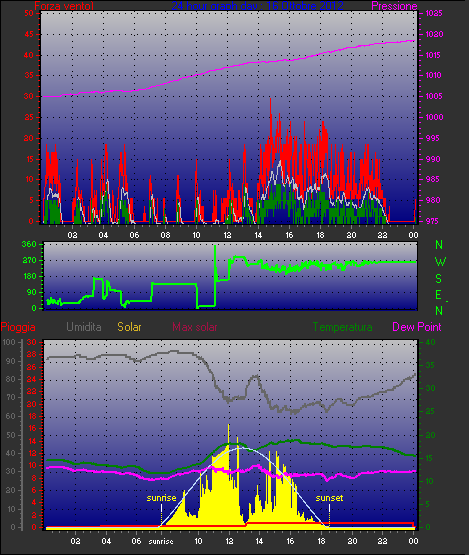Click the 1005 pressure axis value

[x=434, y=96]
